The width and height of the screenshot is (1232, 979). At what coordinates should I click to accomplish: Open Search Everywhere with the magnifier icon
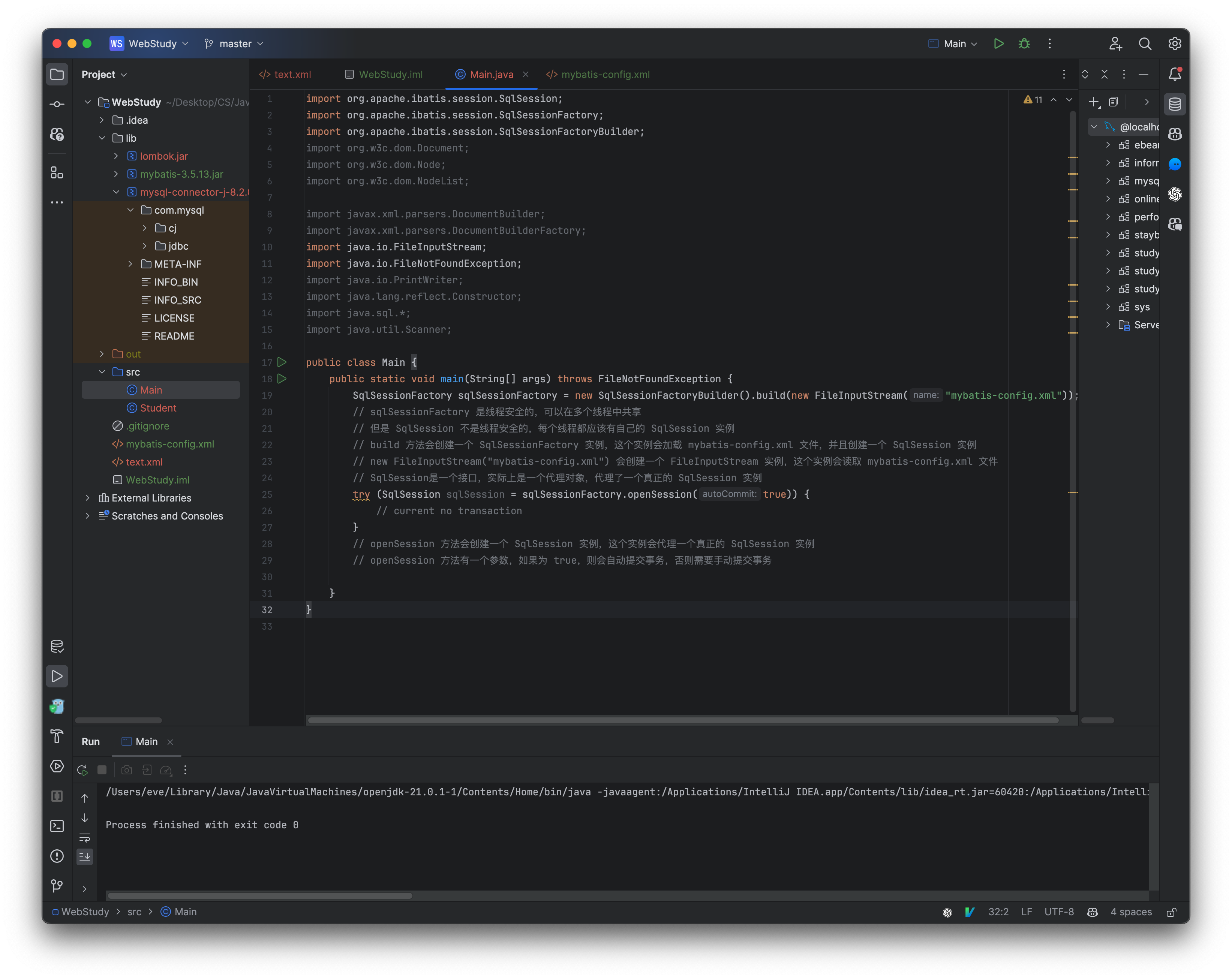coord(1145,43)
